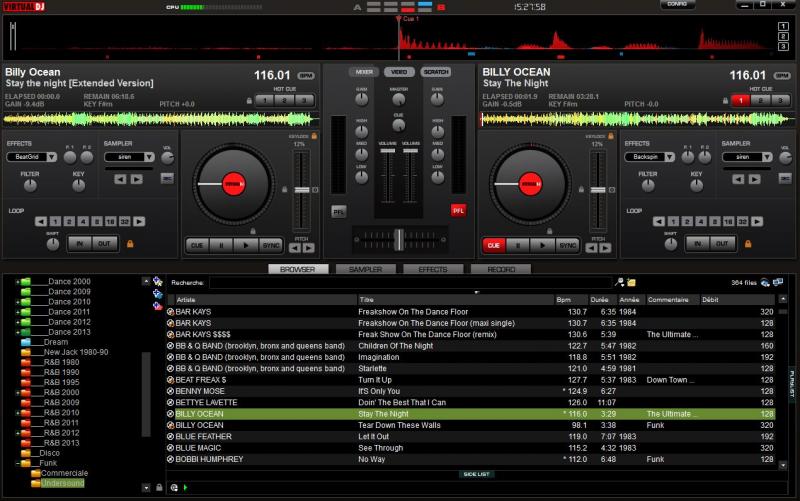Hit SYNC on the left deck
The image size is (800, 501).
click(270, 244)
